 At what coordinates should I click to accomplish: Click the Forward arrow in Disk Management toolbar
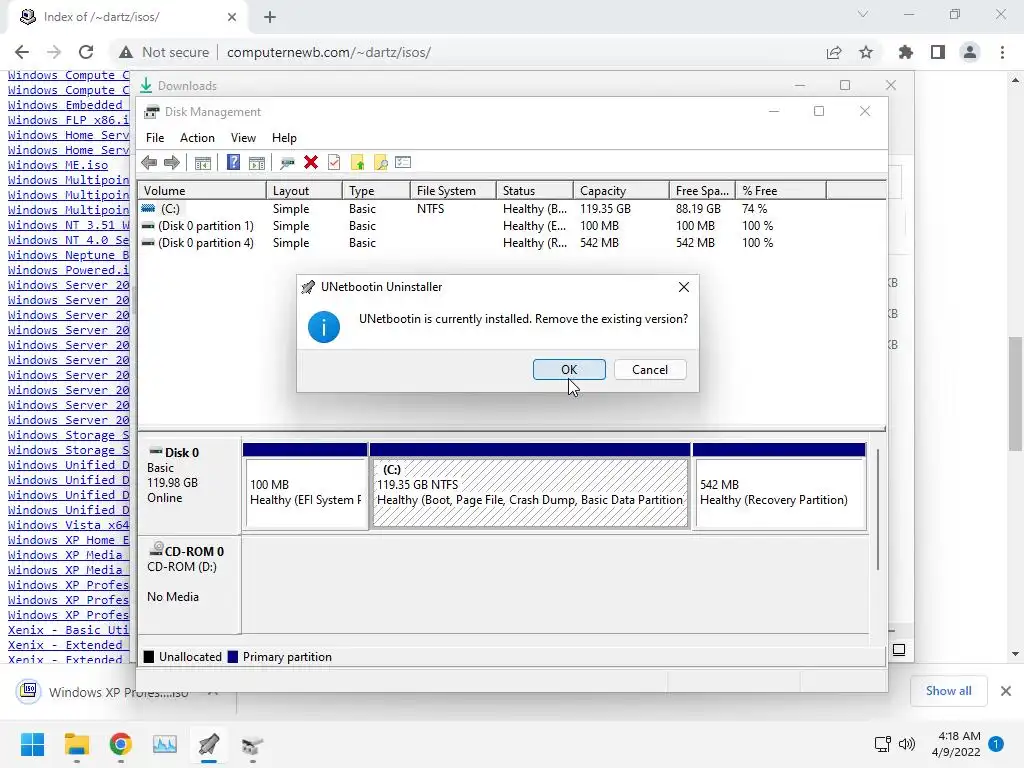172,163
